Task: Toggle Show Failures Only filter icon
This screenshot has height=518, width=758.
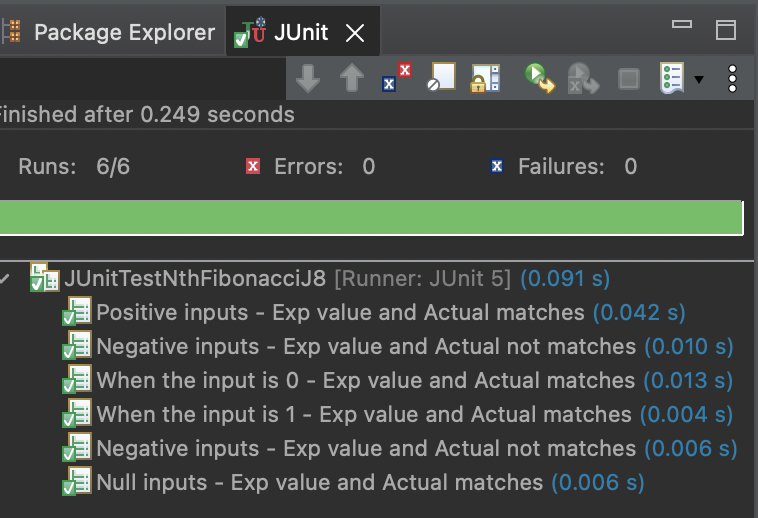Action: coord(397,78)
